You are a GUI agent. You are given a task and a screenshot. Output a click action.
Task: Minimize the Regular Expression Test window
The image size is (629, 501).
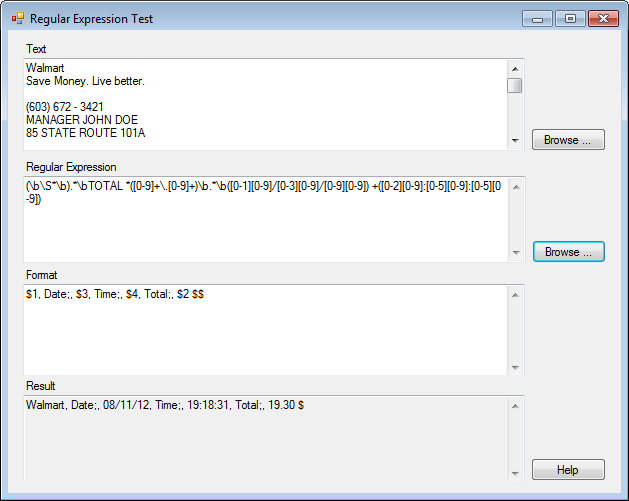(x=538, y=18)
